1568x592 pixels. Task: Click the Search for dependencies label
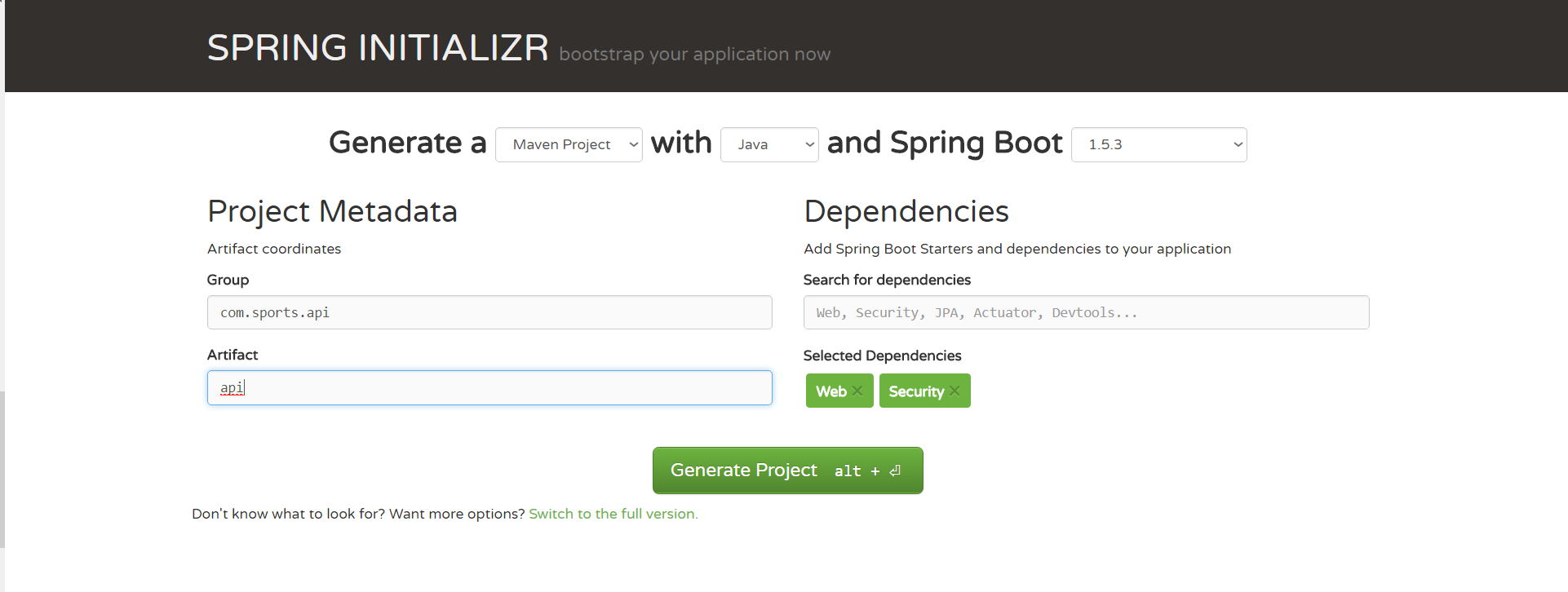(x=887, y=280)
